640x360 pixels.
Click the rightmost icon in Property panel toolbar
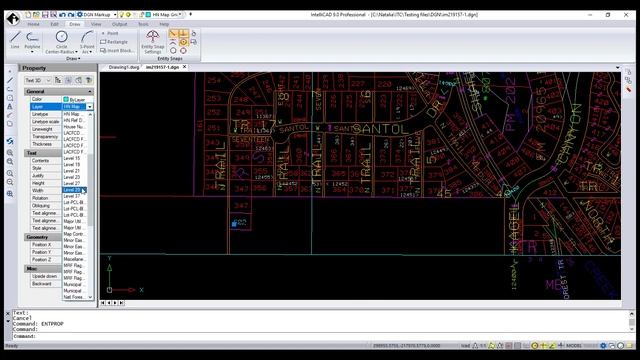pos(89,80)
